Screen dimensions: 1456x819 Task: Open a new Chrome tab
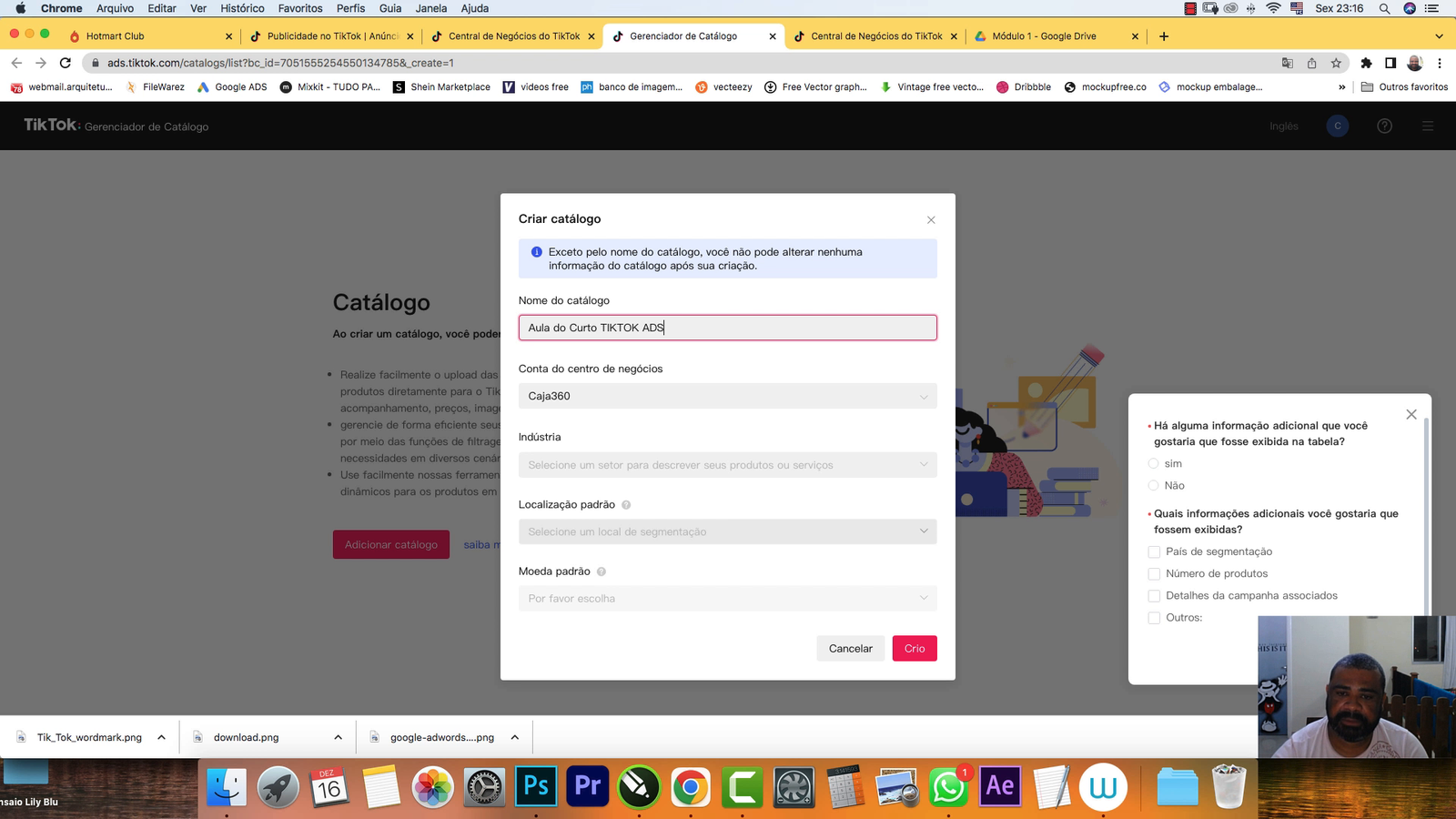[x=1164, y=36]
